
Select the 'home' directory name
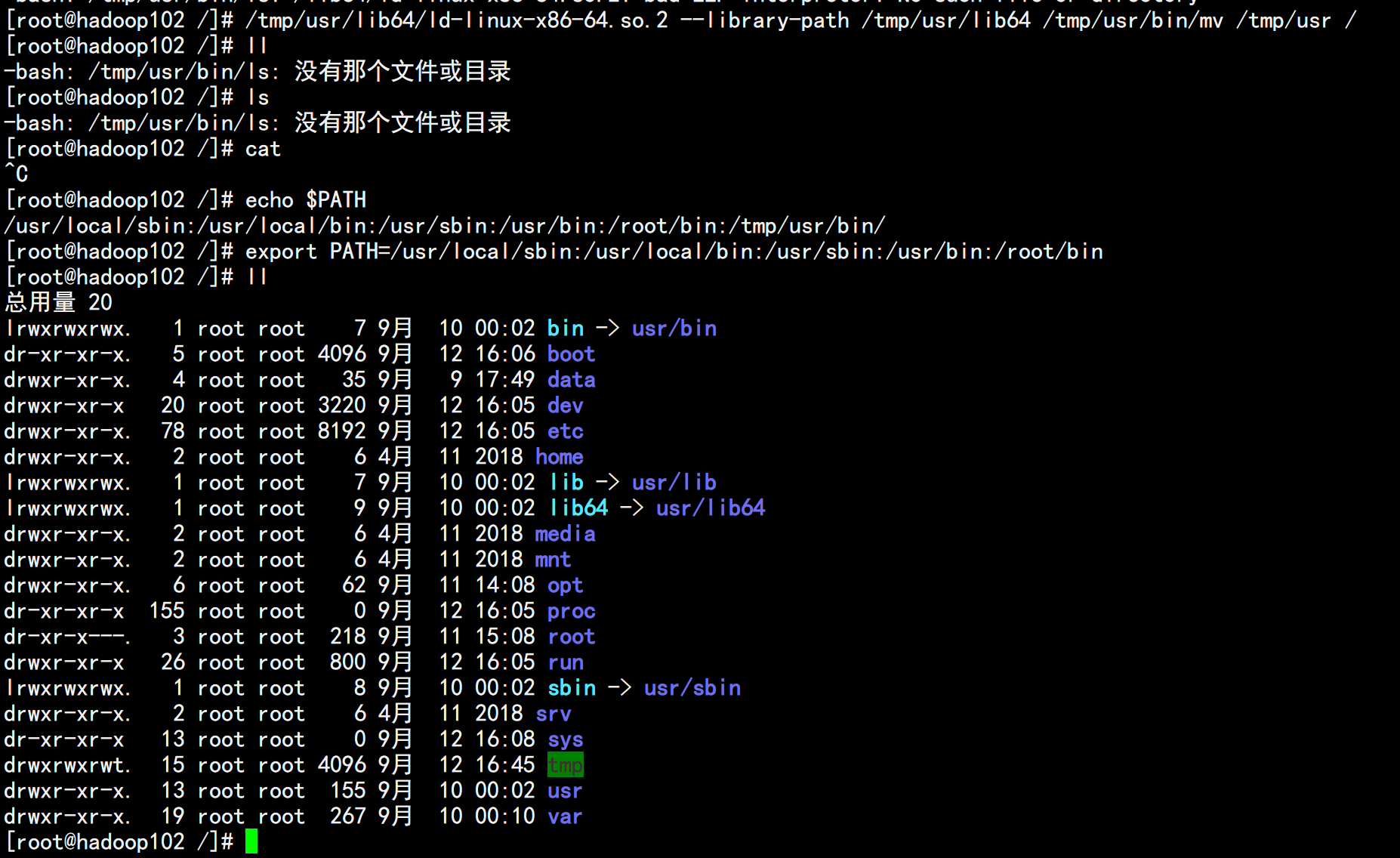560,457
